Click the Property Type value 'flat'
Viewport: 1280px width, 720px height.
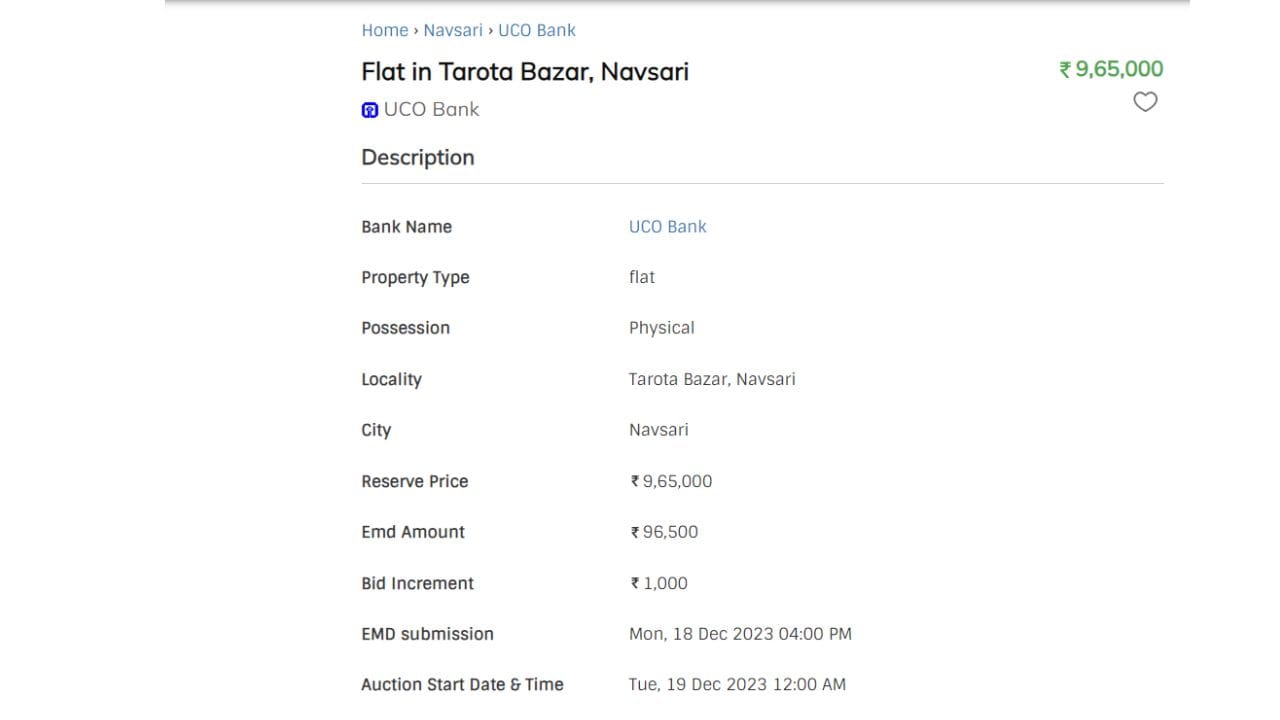[x=642, y=277]
